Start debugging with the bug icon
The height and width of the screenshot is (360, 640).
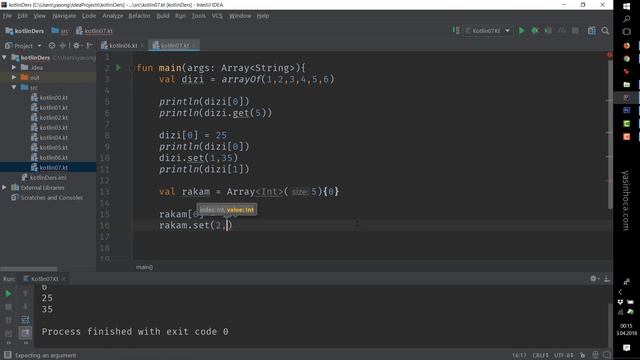[535, 31]
